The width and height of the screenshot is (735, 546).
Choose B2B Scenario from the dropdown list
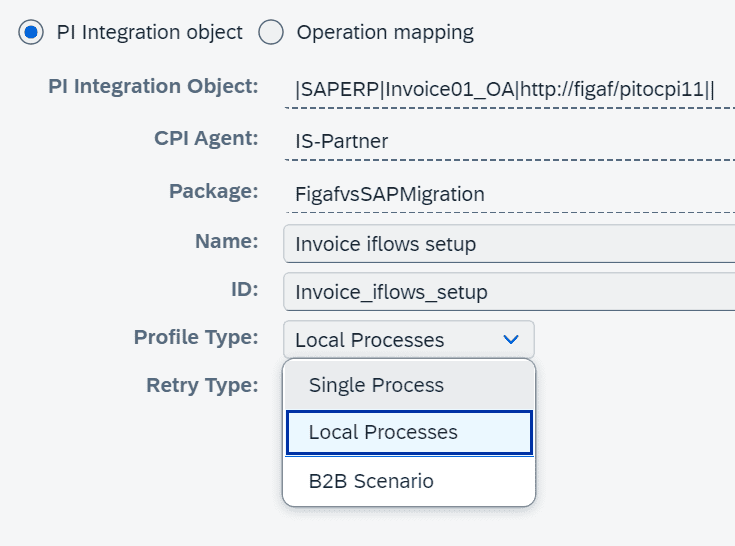(409, 481)
